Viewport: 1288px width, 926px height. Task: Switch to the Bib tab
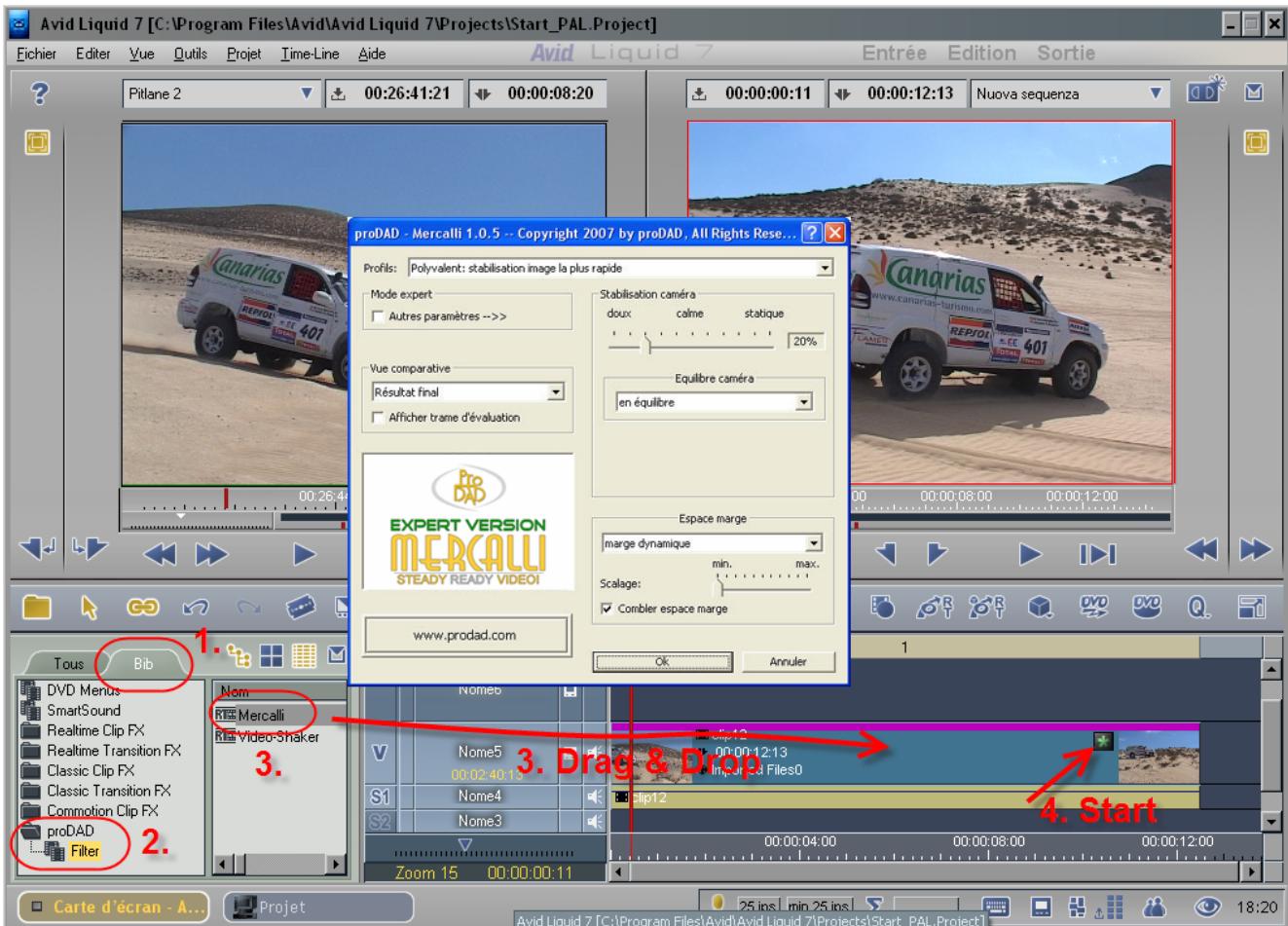pyautogui.click(x=143, y=663)
